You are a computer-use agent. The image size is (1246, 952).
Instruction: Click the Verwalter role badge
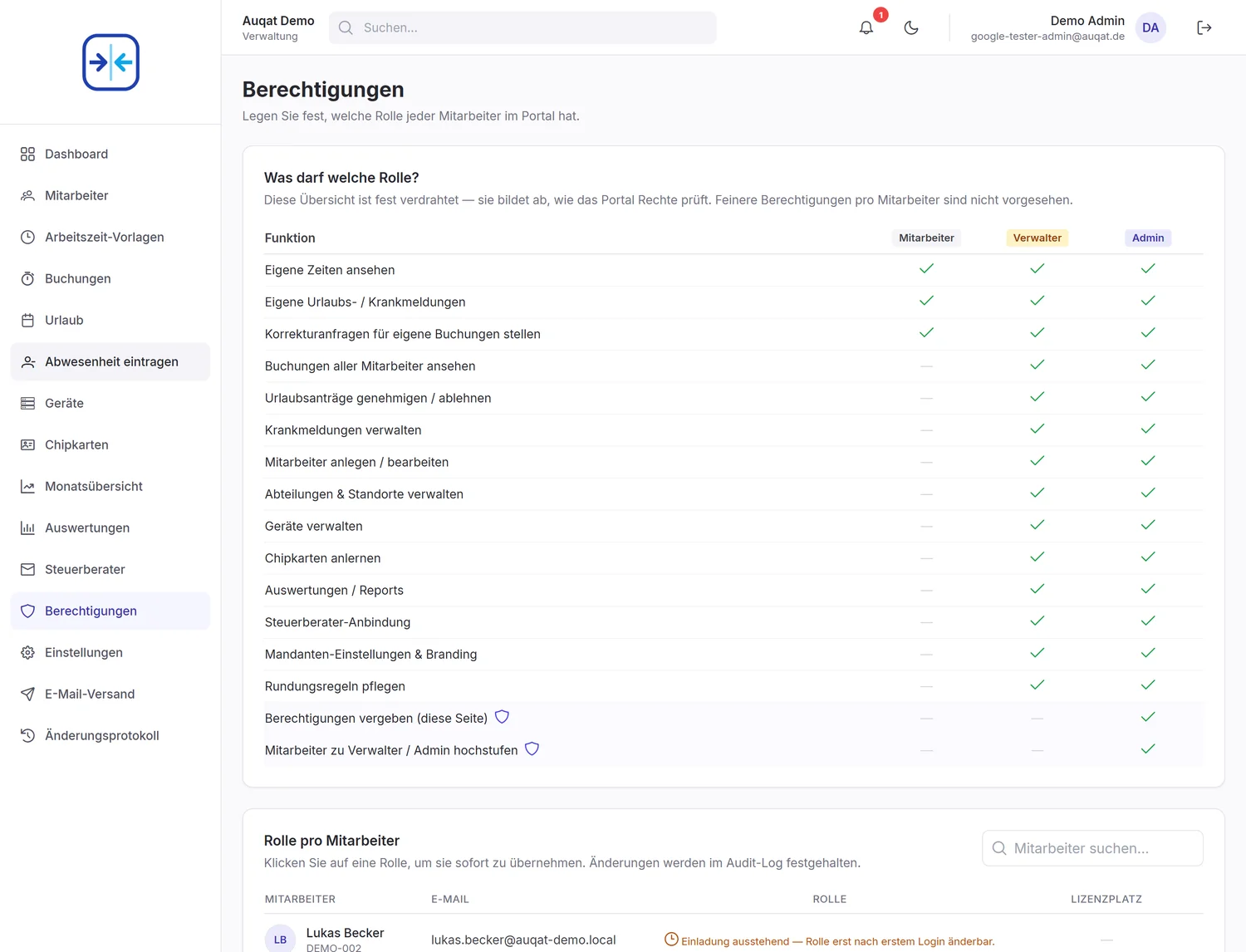(1037, 238)
